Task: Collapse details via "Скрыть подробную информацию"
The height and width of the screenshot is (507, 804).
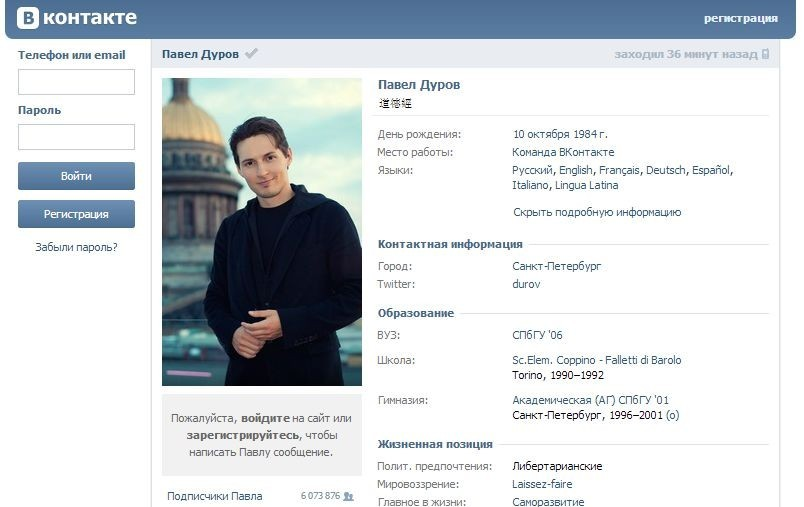Action: [x=596, y=212]
